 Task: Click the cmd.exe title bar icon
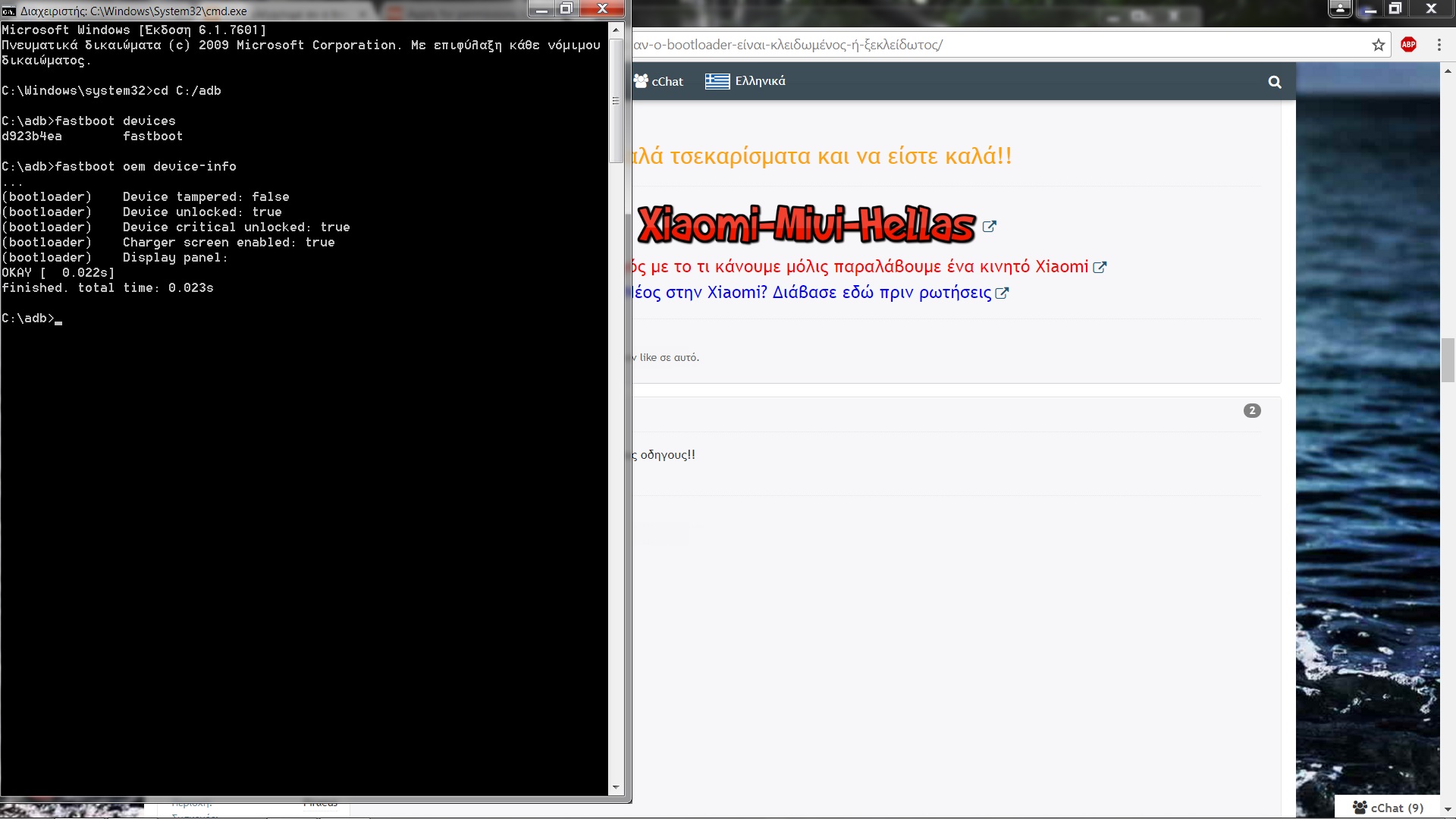click(9, 11)
